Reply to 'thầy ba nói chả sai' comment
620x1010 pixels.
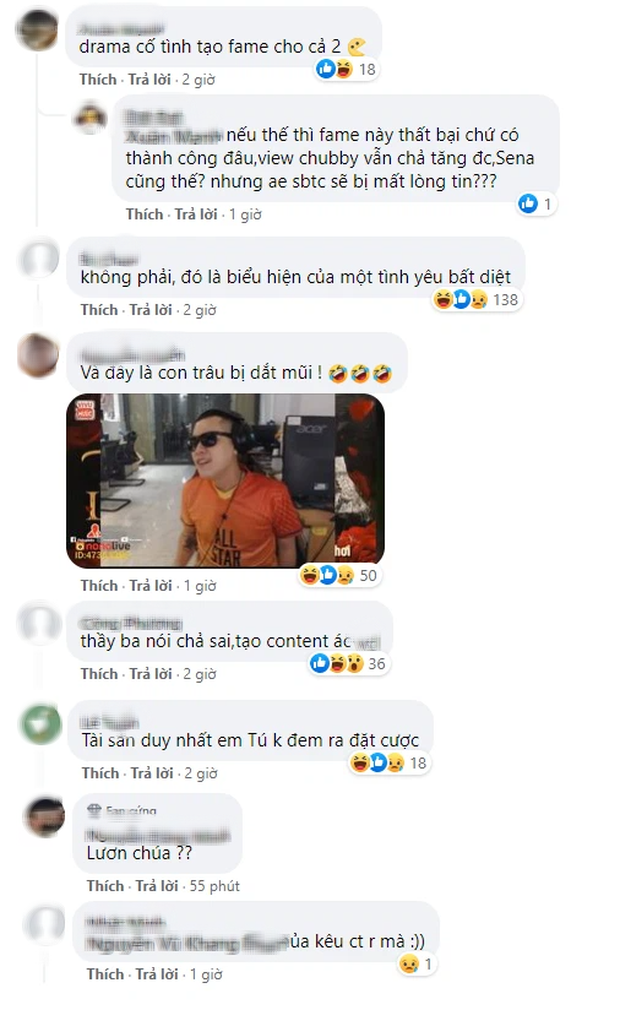[151, 674]
